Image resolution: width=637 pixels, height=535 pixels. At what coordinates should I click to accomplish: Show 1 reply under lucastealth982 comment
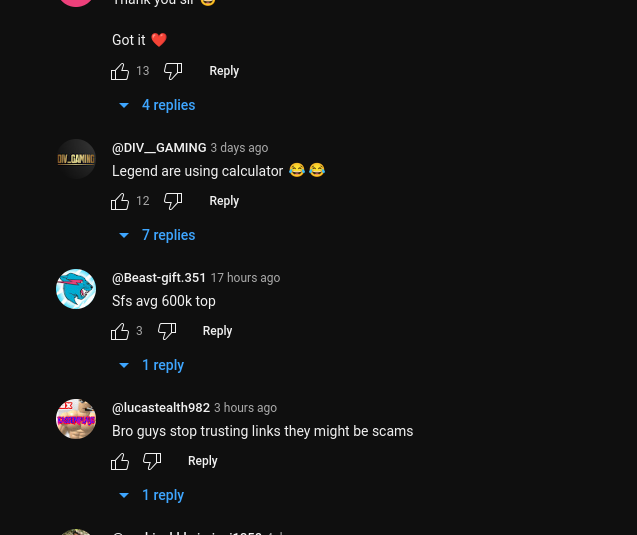[x=152, y=495]
